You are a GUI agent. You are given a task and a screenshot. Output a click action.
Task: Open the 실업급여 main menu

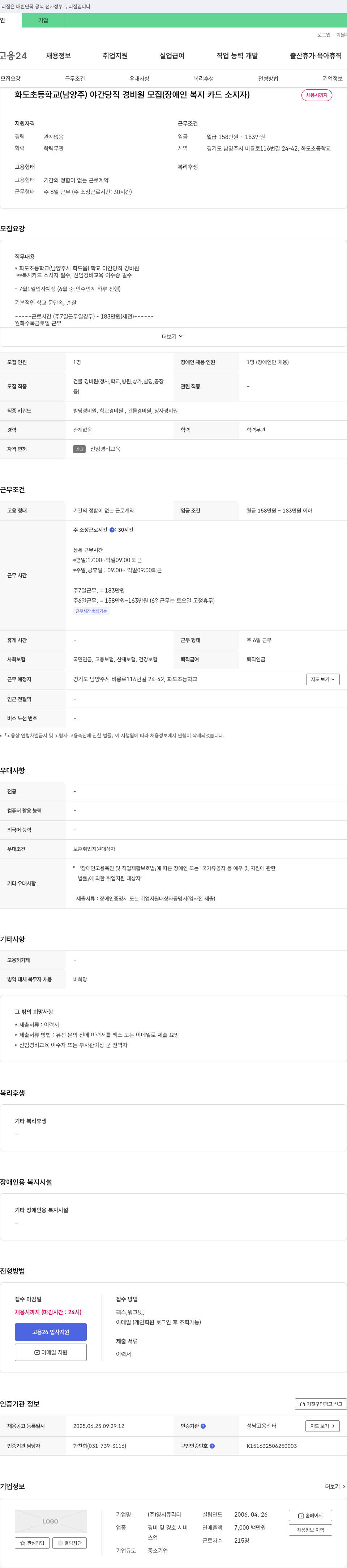tap(172, 55)
